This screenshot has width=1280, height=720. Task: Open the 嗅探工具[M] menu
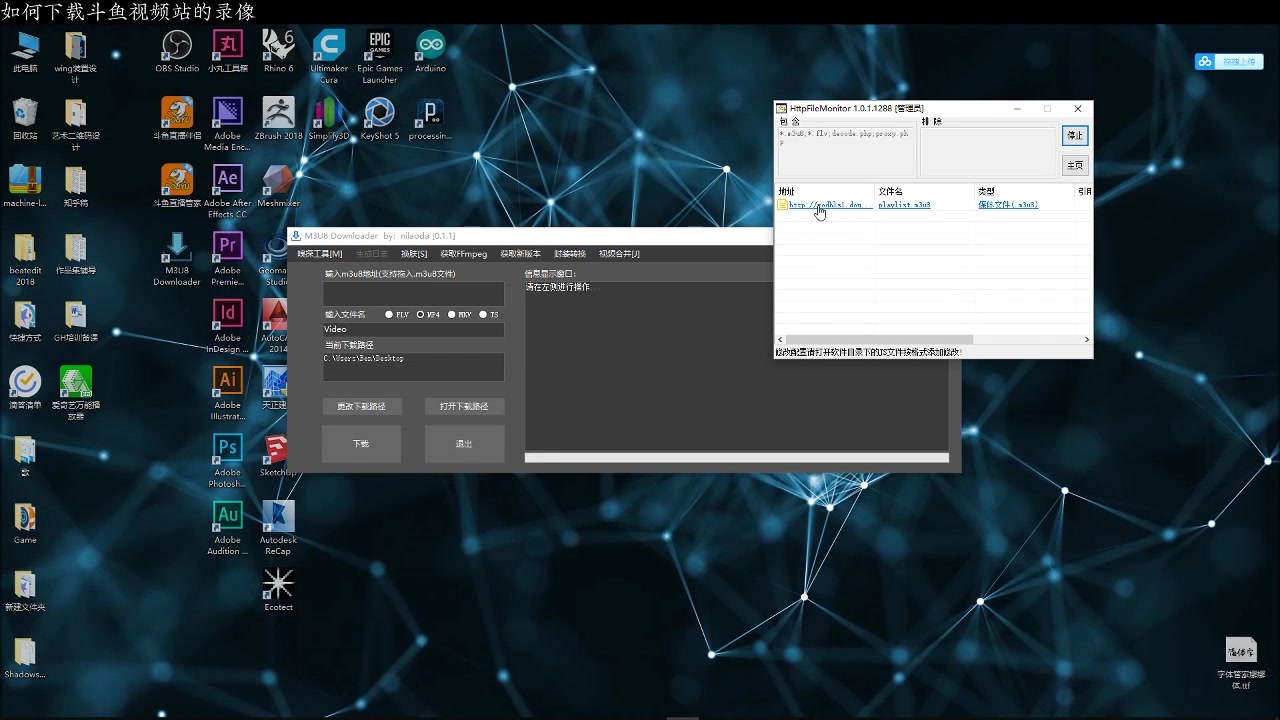pyautogui.click(x=320, y=254)
